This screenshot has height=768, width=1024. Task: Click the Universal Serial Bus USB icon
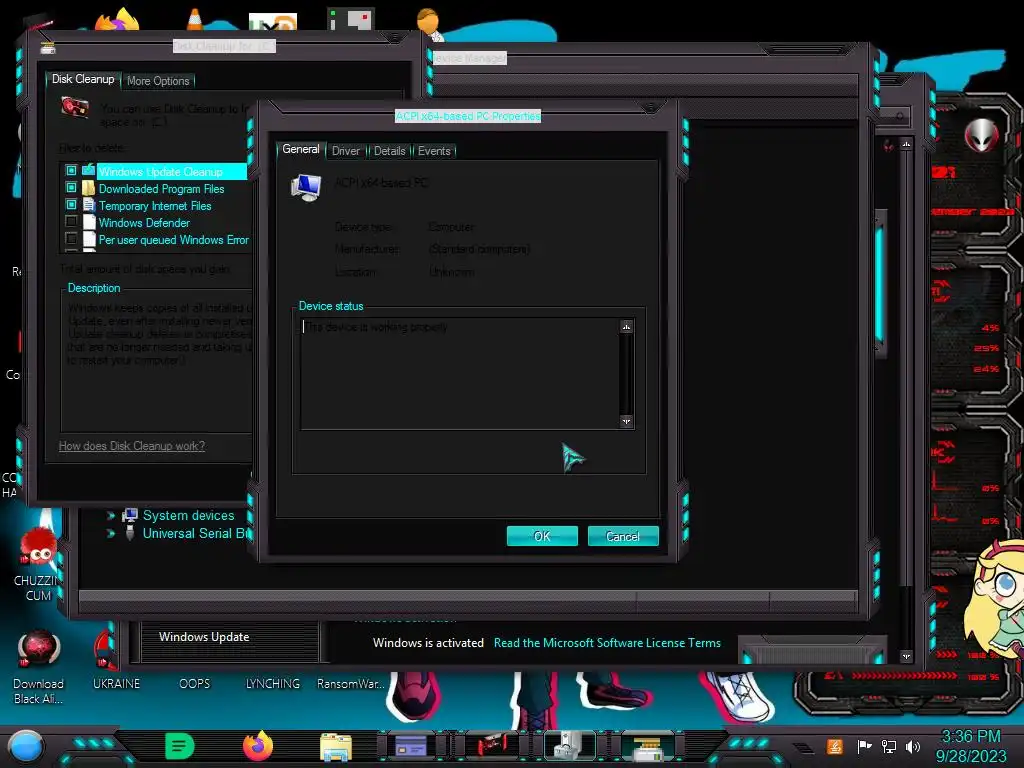(129, 533)
